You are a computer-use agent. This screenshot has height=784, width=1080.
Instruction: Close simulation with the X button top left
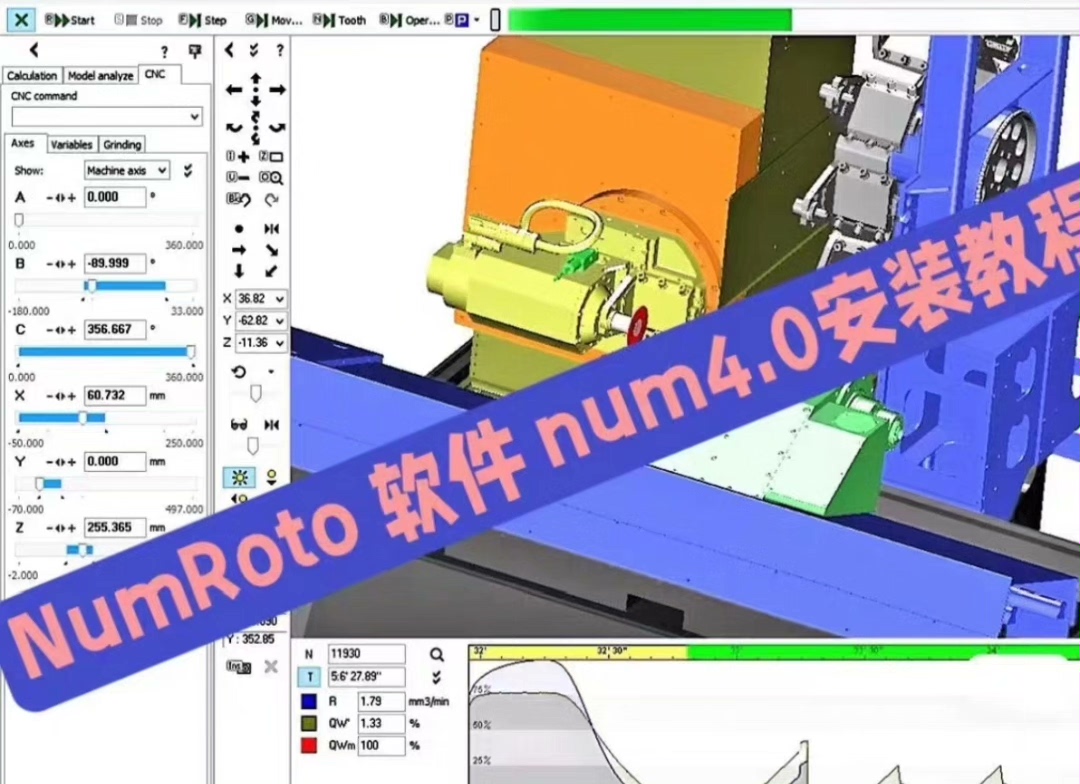pyautogui.click(x=21, y=19)
